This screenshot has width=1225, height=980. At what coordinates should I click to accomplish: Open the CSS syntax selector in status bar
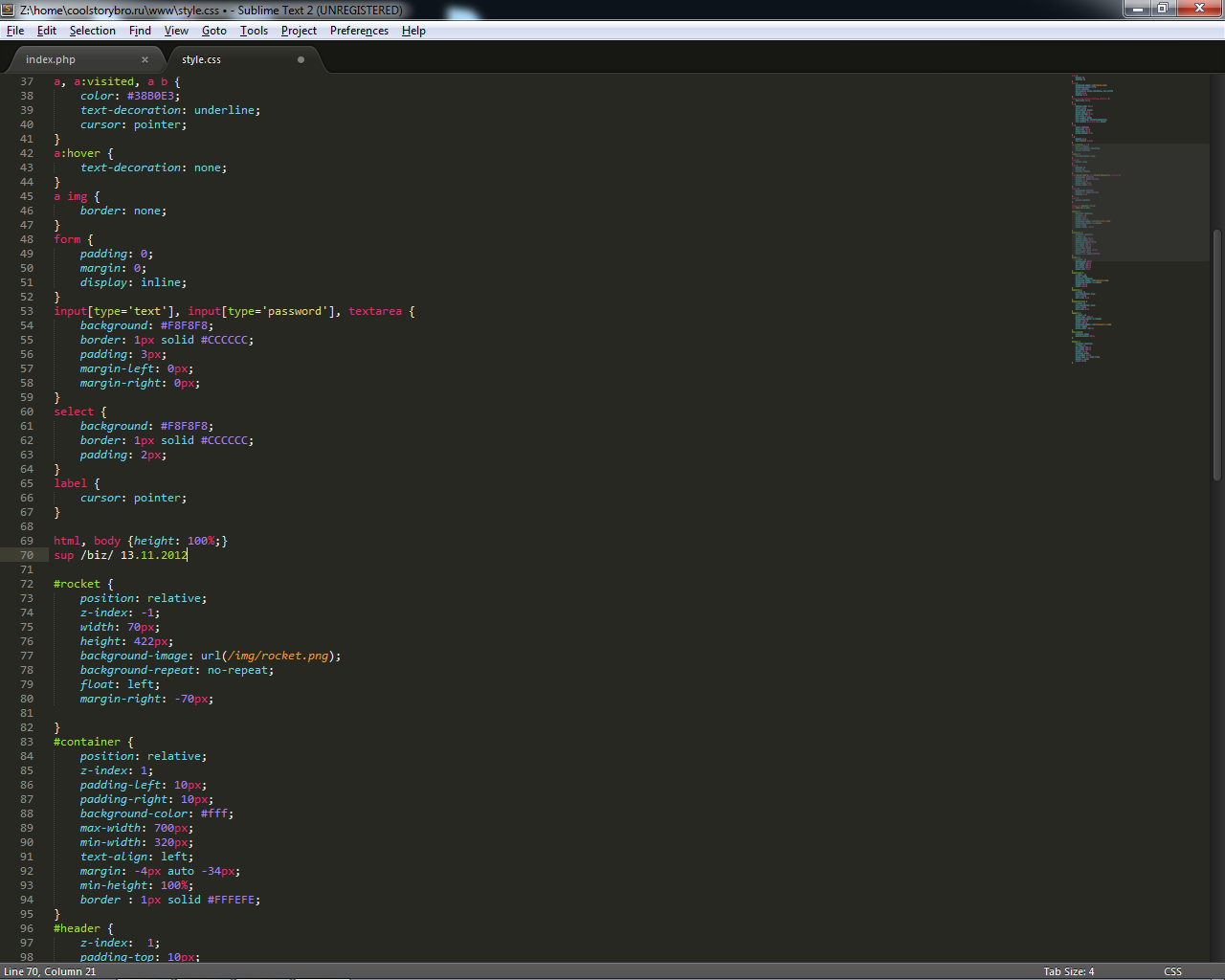point(1172,971)
